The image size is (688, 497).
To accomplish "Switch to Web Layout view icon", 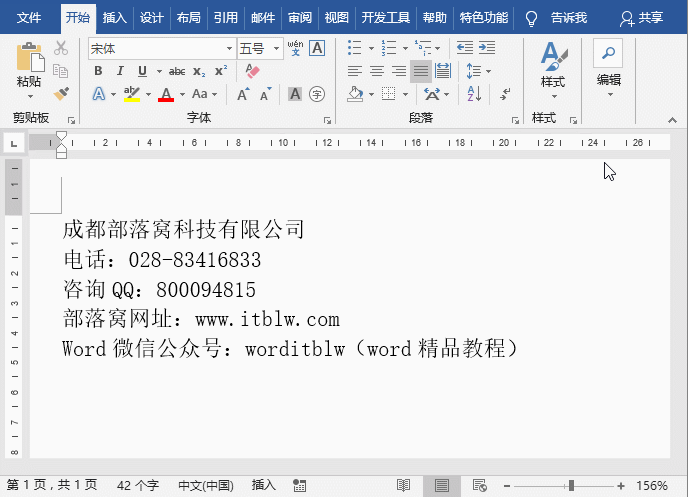I will (x=480, y=485).
